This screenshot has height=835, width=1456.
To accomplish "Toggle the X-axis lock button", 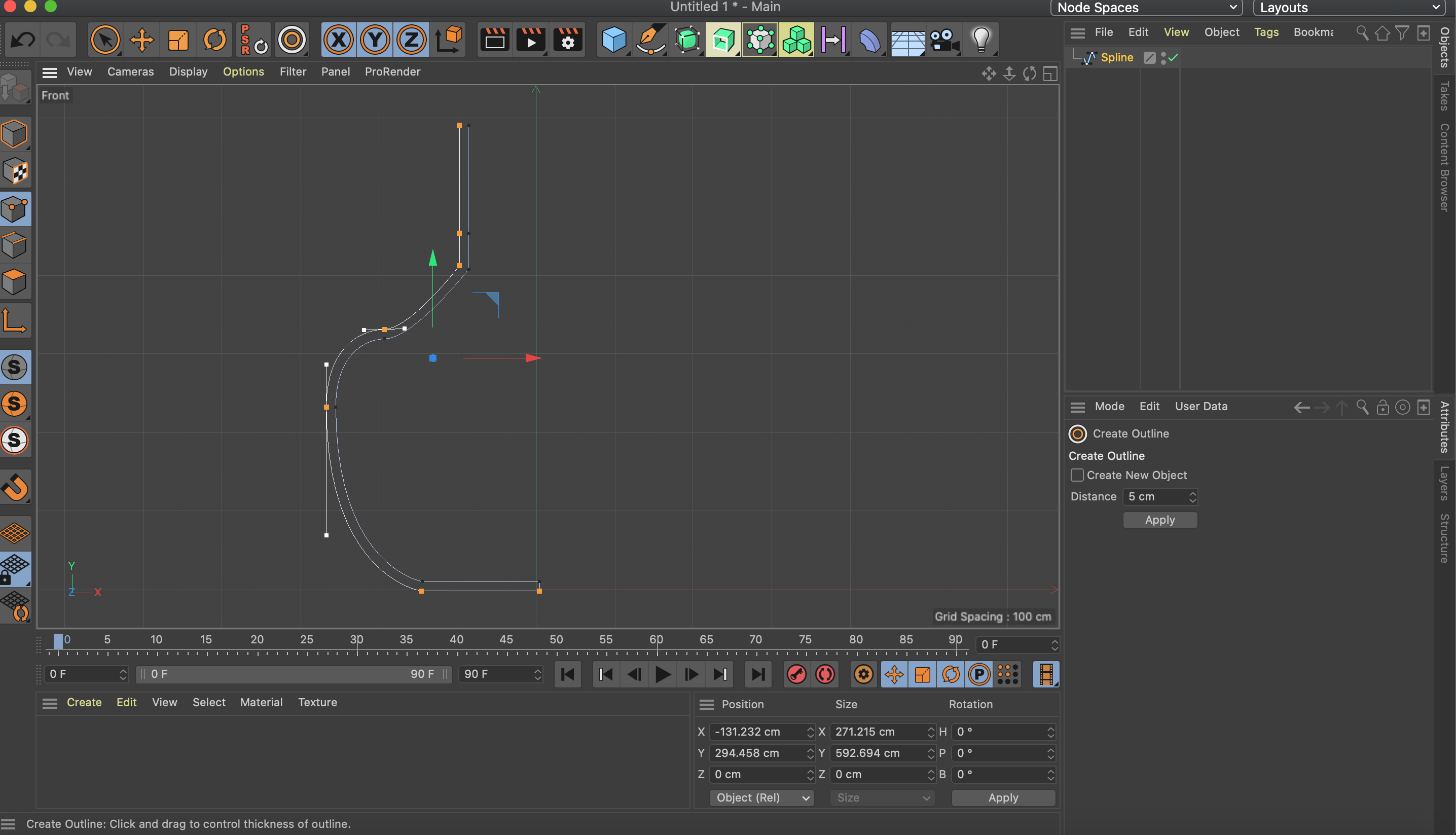I will (338, 40).
